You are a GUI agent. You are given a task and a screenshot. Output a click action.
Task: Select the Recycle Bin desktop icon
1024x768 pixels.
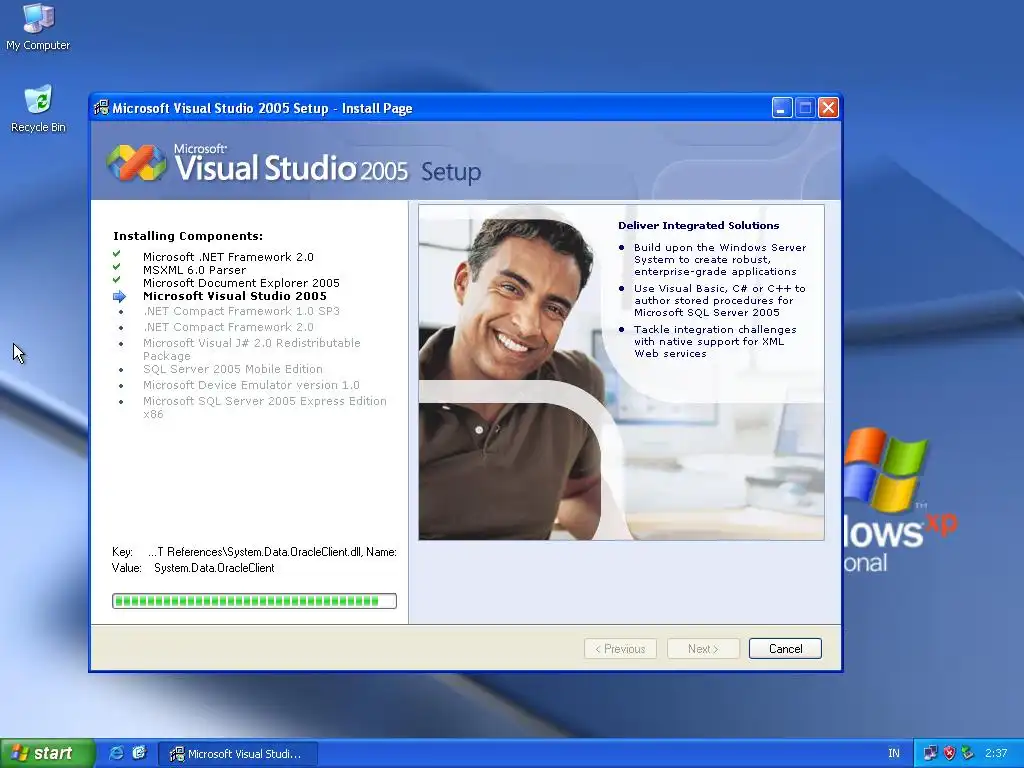point(38,108)
